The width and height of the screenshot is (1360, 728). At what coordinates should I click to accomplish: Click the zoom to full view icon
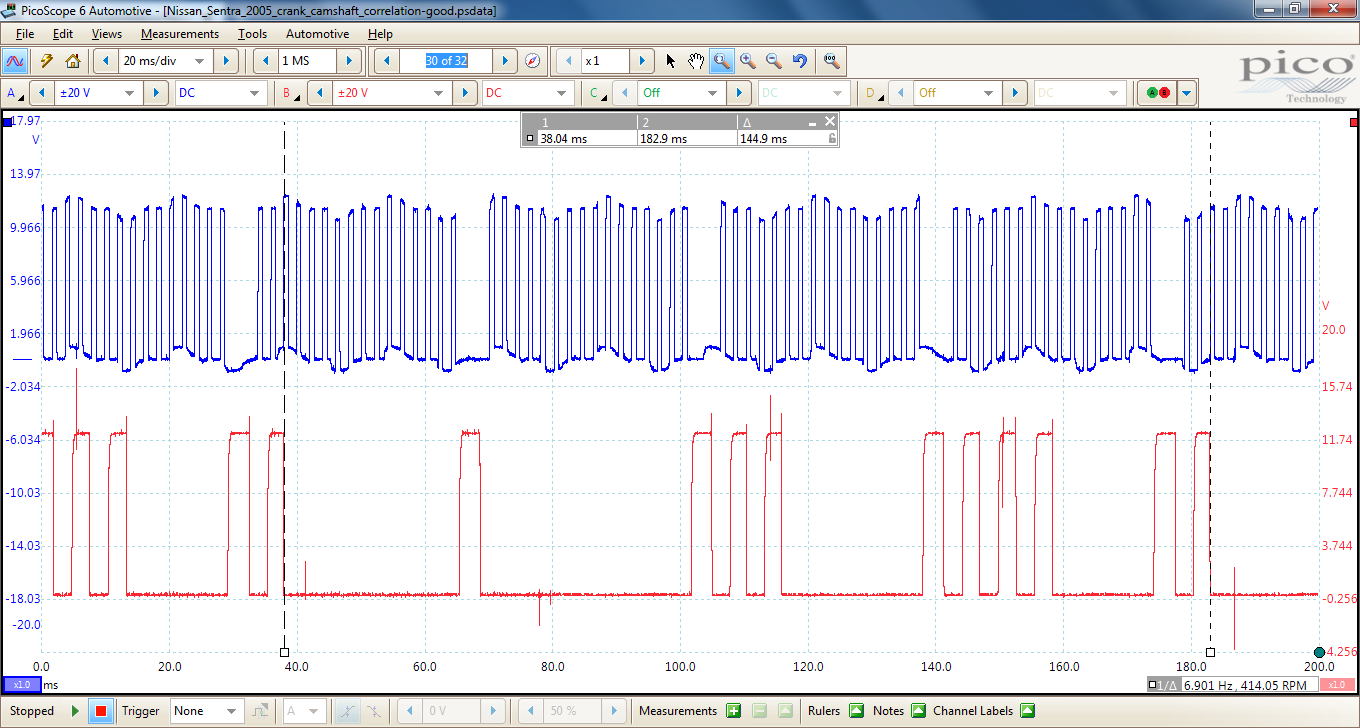[x=831, y=61]
